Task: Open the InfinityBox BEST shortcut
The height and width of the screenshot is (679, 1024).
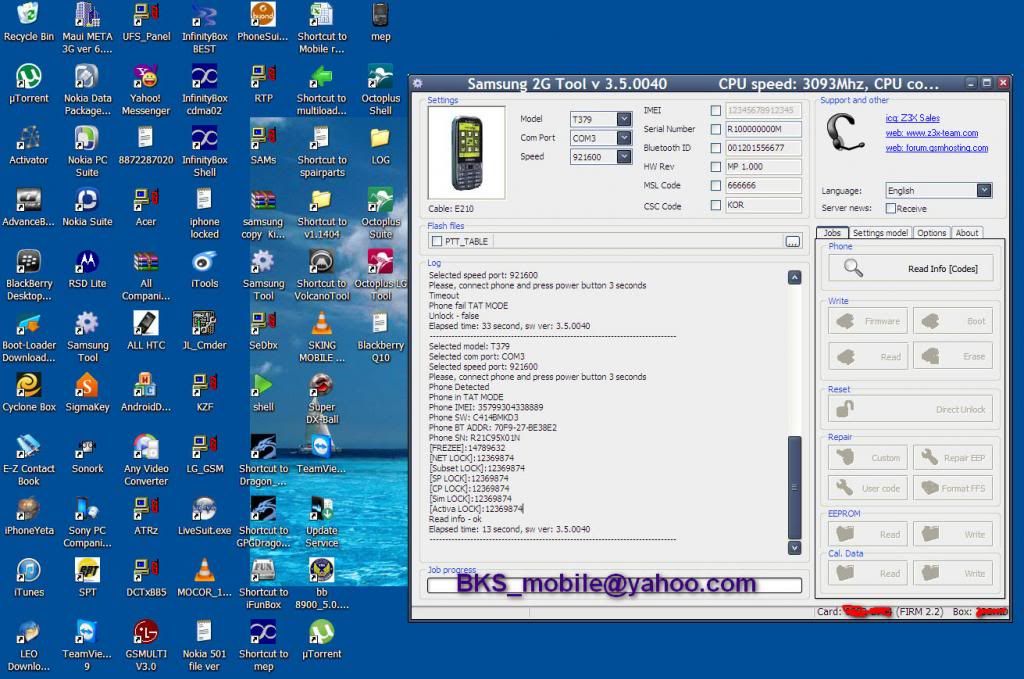Action: point(204,29)
